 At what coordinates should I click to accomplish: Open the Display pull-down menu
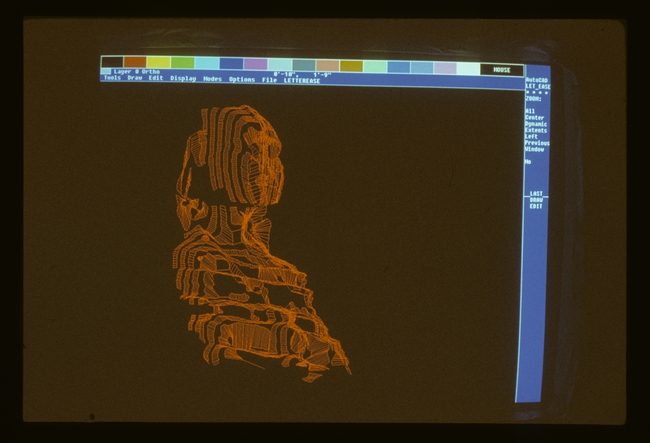point(183,79)
